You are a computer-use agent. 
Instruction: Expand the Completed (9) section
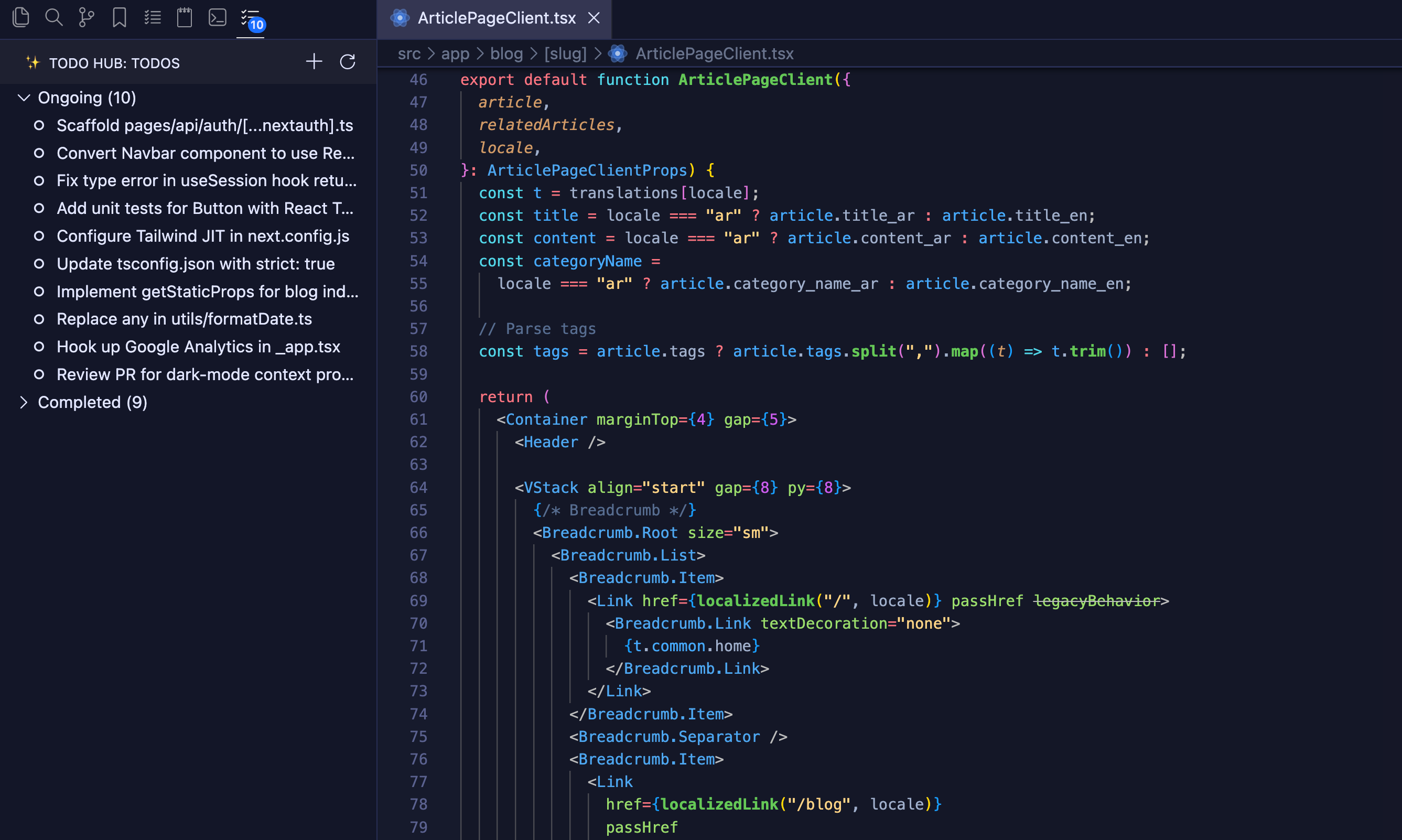(x=24, y=402)
